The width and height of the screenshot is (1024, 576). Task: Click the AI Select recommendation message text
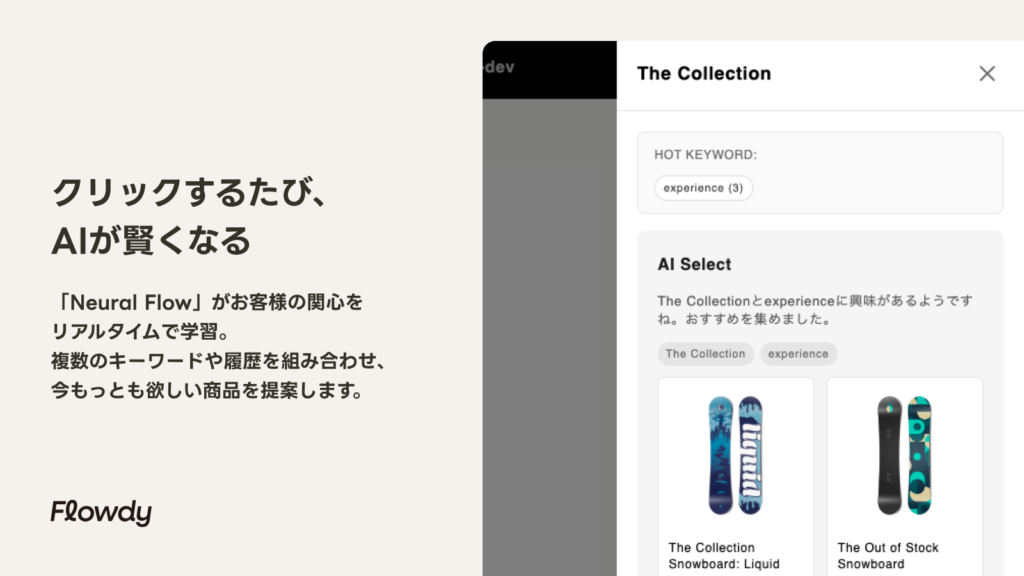(x=815, y=310)
